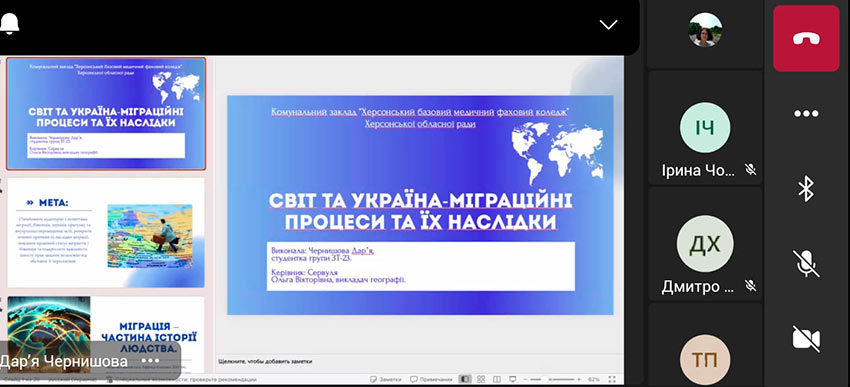
Task: Click title line 'ПРОЦЕСИ ТА ЇХ НАСЛІДКИ'
Action: click(421, 222)
